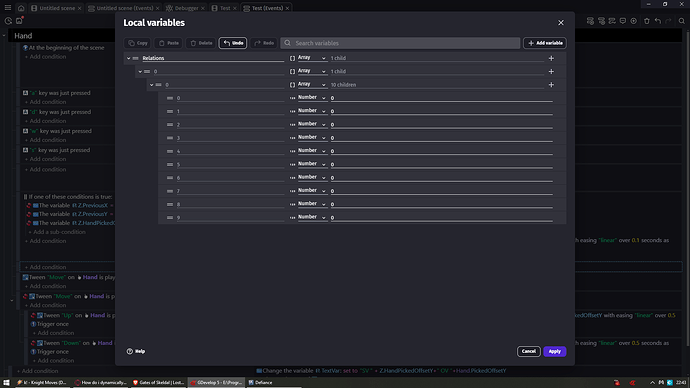Click the preview history icon in toolbar
The width and height of the screenshot is (690, 388).
(8, 21)
